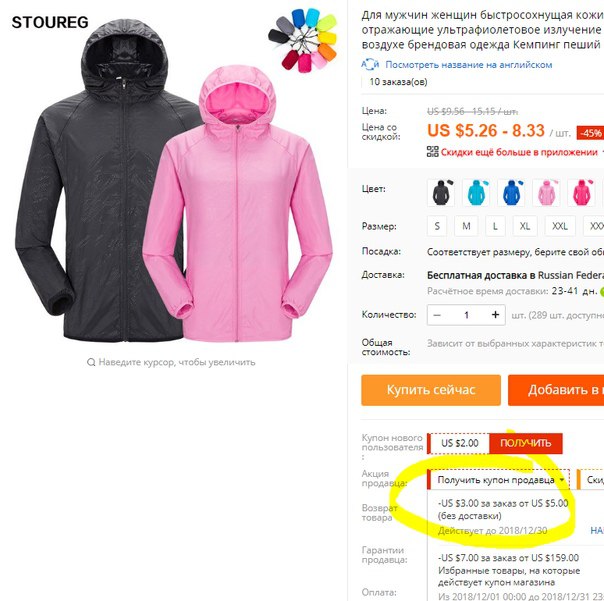The width and height of the screenshot is (604, 601).
Task: Click the translate icon beside title link
Action: (x=370, y=64)
